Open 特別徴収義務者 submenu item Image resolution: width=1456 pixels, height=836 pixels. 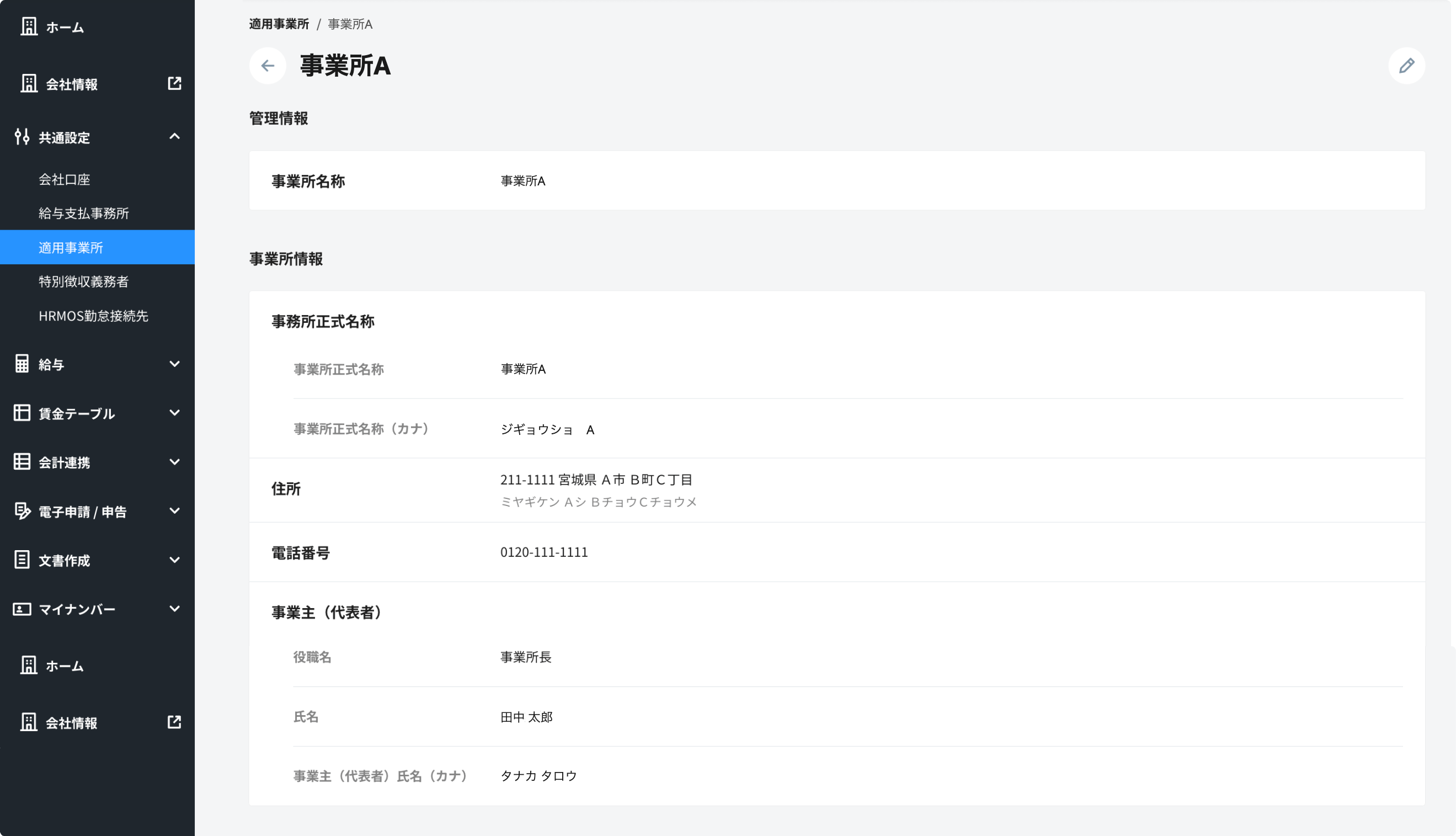(84, 281)
